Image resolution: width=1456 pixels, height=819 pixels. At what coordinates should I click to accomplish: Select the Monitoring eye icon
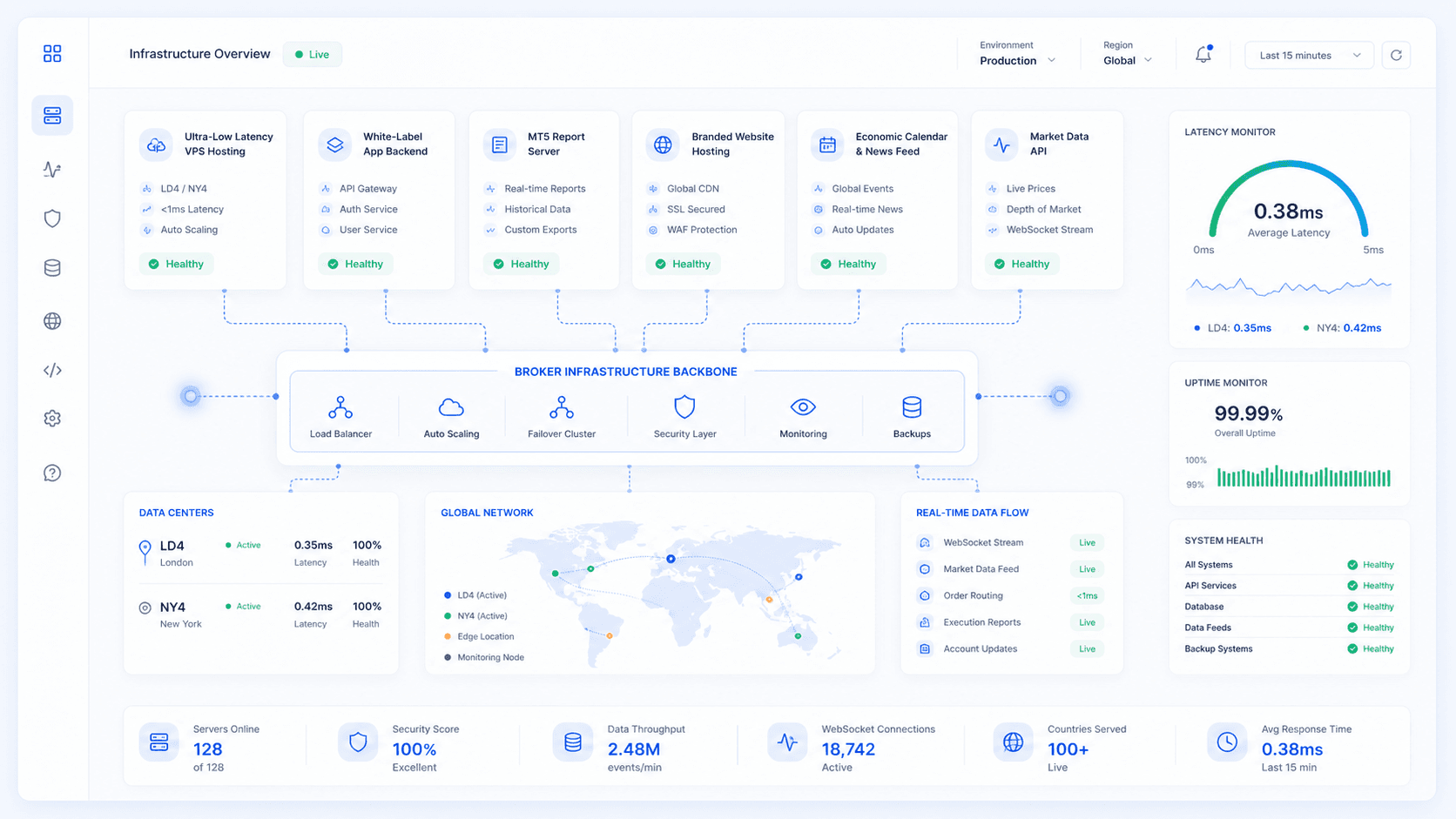click(803, 407)
